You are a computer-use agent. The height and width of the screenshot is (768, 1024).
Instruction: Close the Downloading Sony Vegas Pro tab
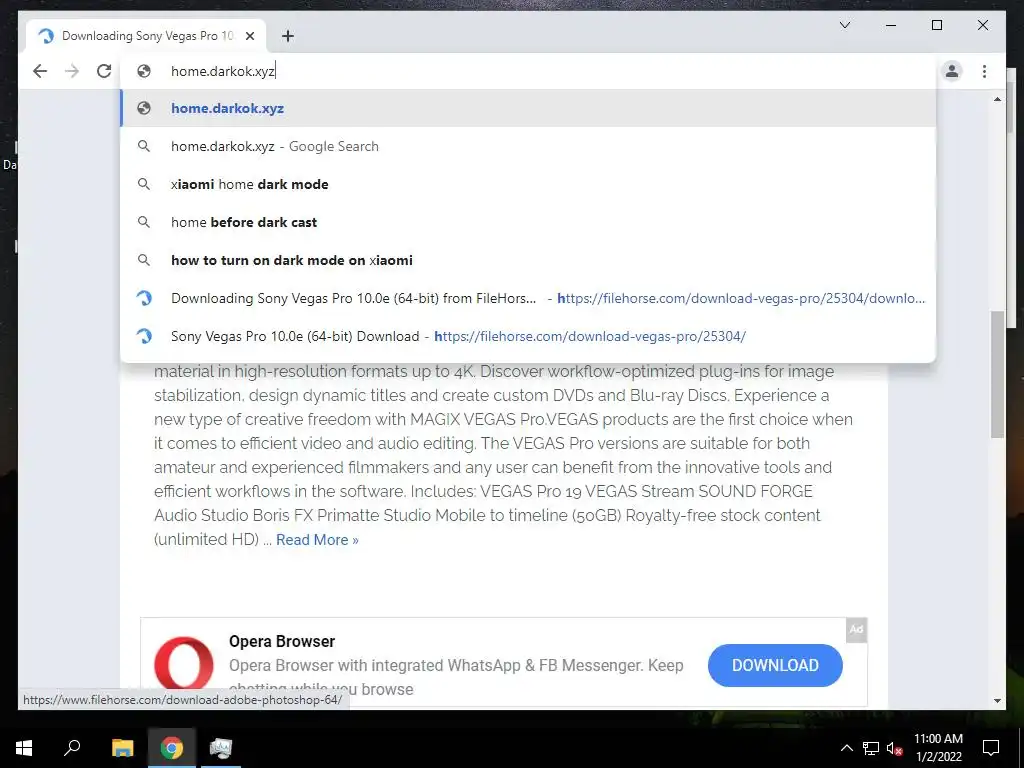[249, 36]
